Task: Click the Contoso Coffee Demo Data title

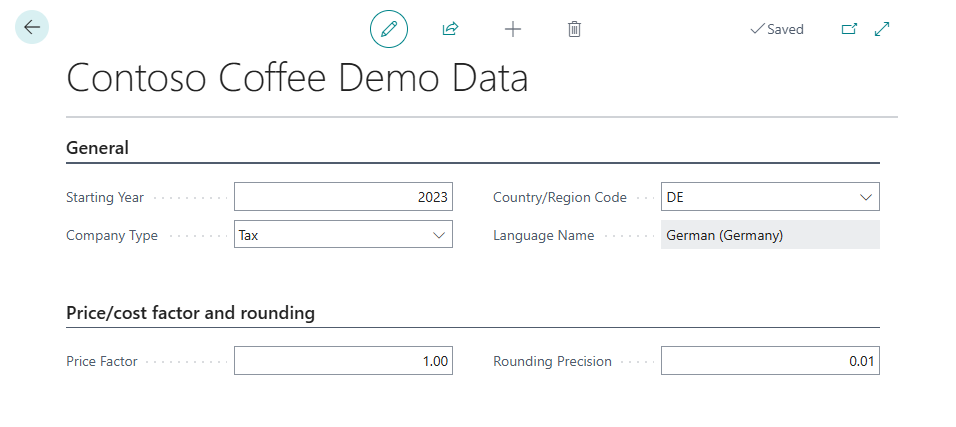Action: (297, 78)
